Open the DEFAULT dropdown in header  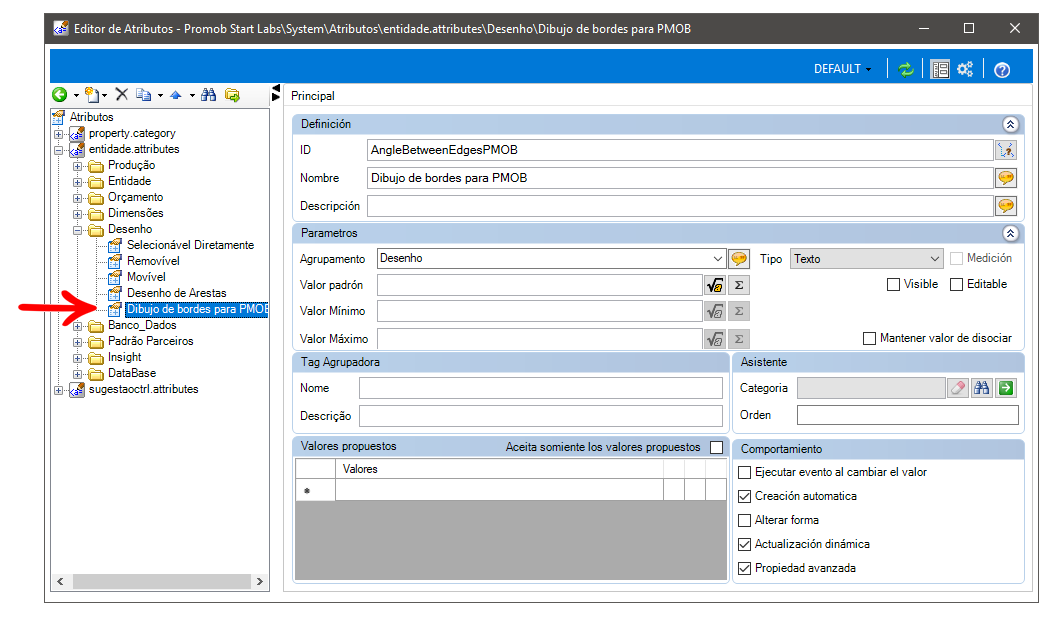tap(842, 69)
